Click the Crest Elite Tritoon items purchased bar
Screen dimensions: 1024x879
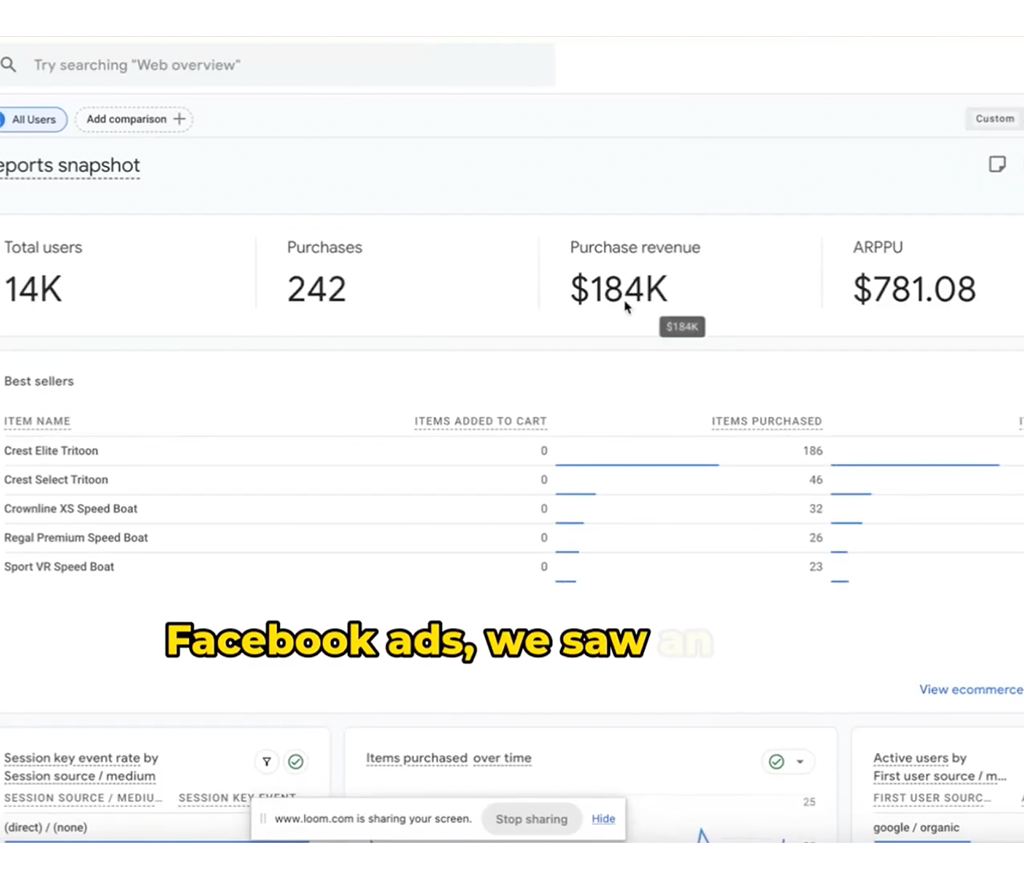click(x=637, y=464)
